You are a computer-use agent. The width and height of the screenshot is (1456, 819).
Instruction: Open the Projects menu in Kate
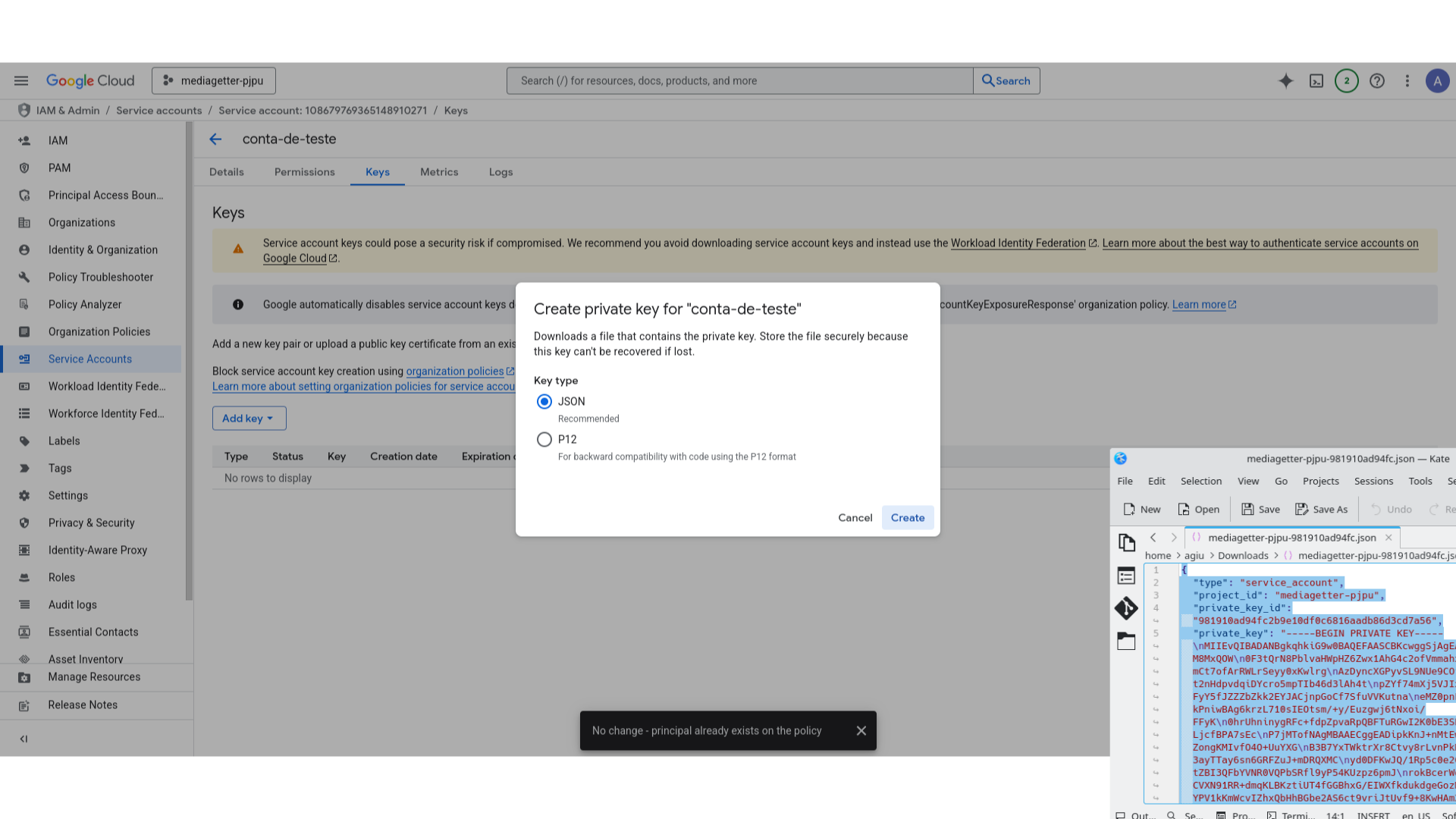click(1320, 482)
